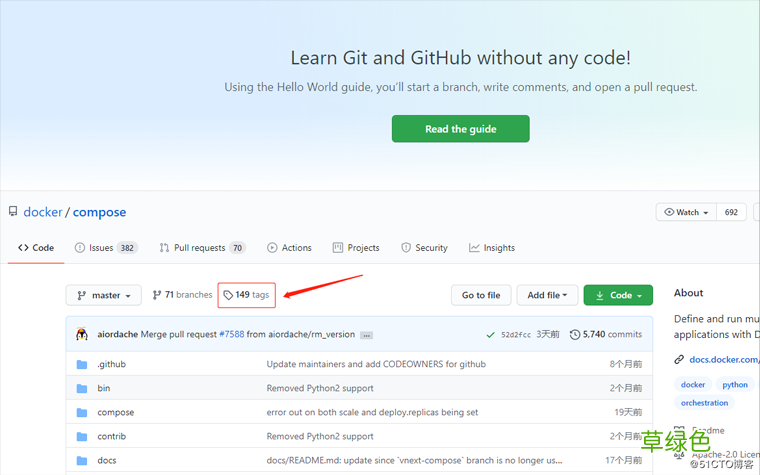Click the tag icon next to 149
The height and width of the screenshot is (475, 760).
coord(228,295)
